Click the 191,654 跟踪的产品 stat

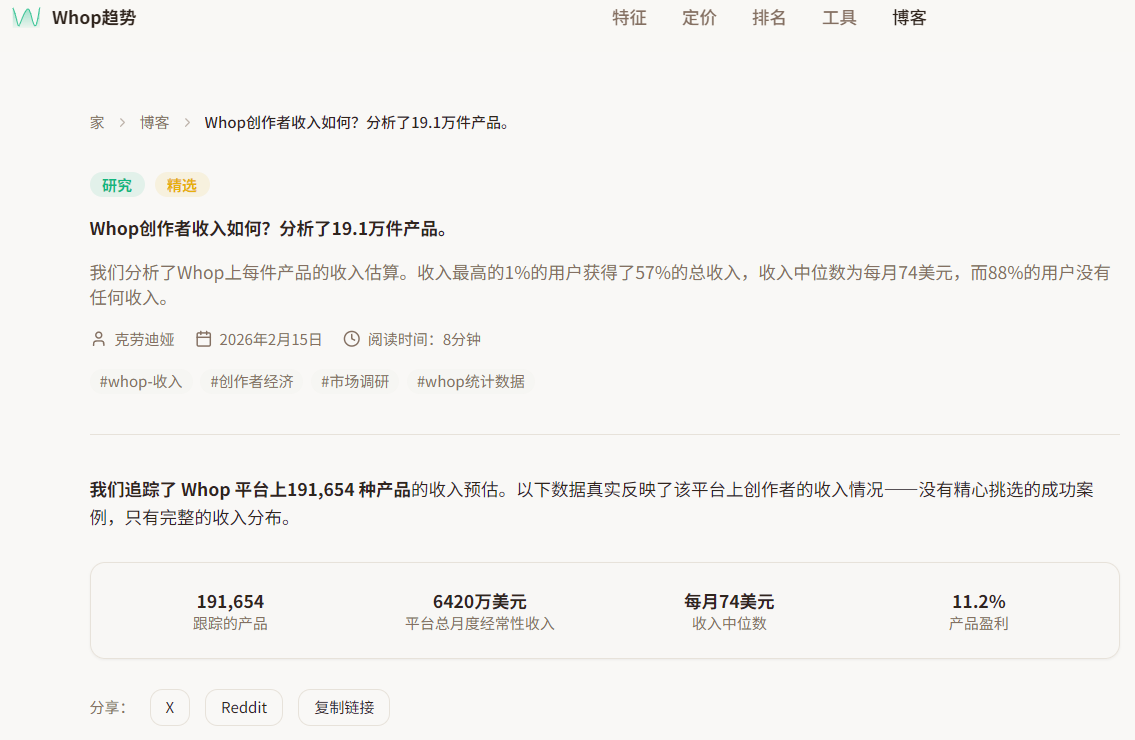[230, 612]
